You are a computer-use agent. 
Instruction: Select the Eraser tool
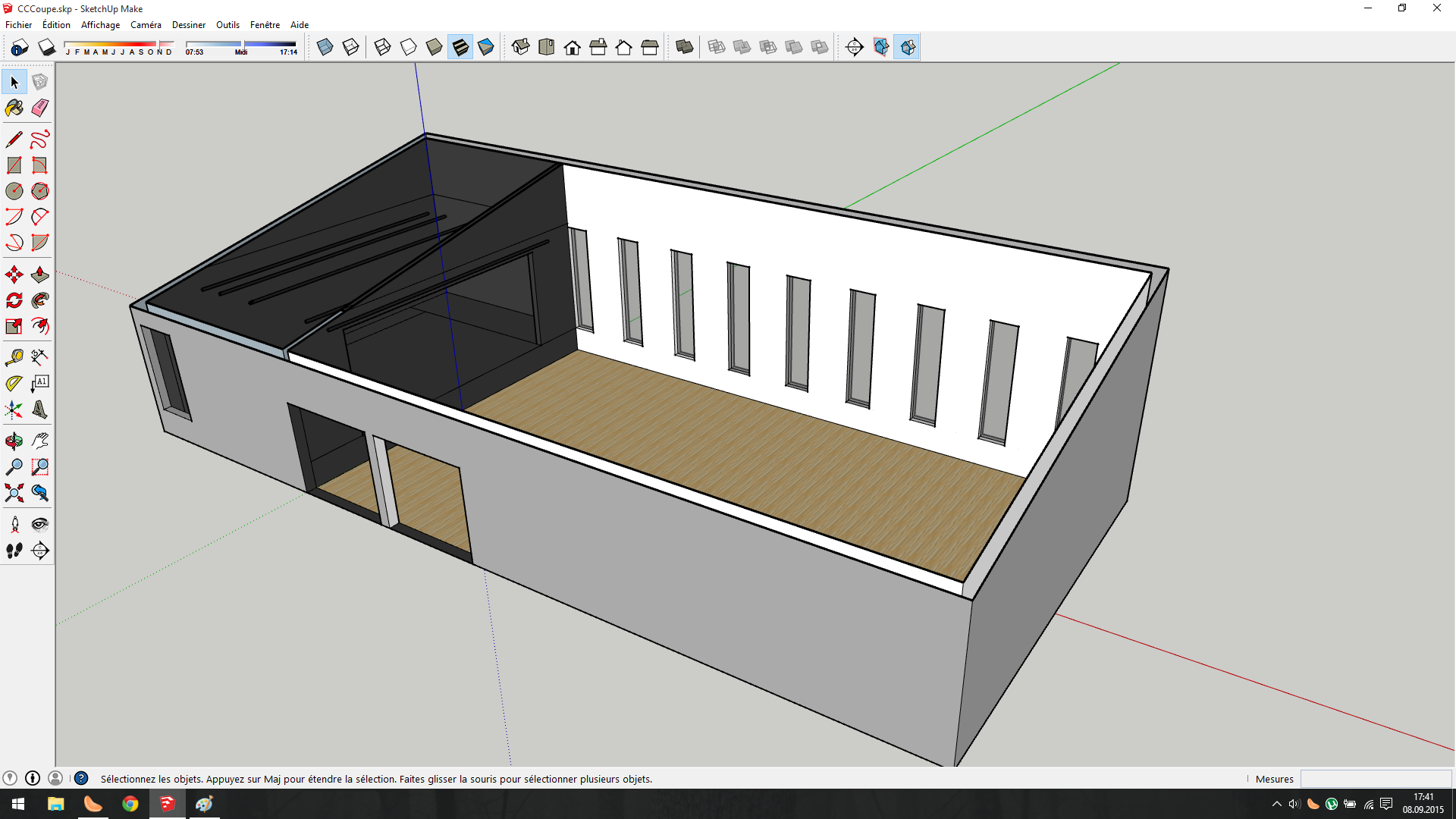click(40, 108)
